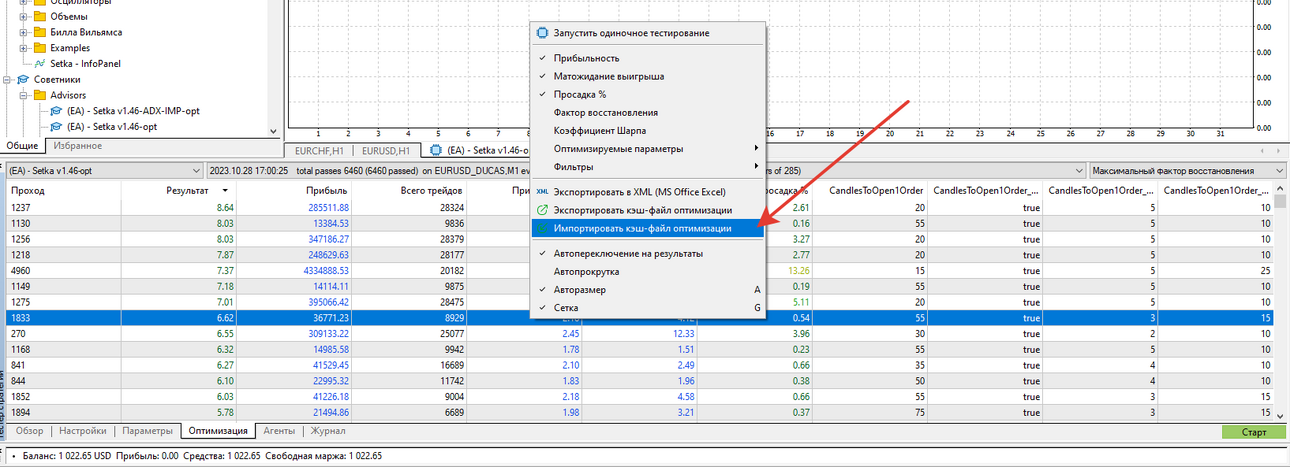Switch to the Настройки tab
The height and width of the screenshot is (467, 1290).
(x=82, y=431)
